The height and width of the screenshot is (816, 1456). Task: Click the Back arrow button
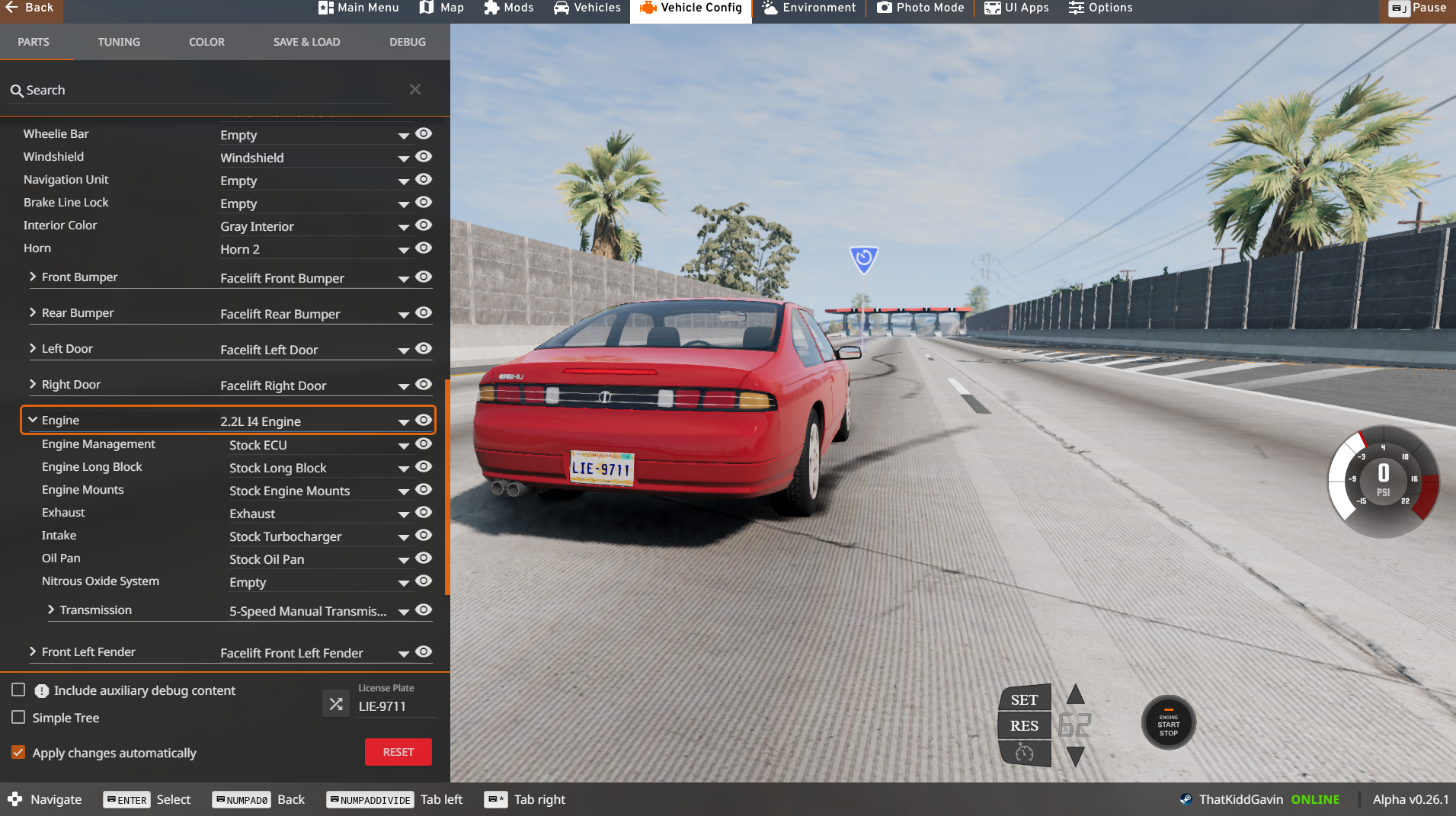(x=30, y=8)
